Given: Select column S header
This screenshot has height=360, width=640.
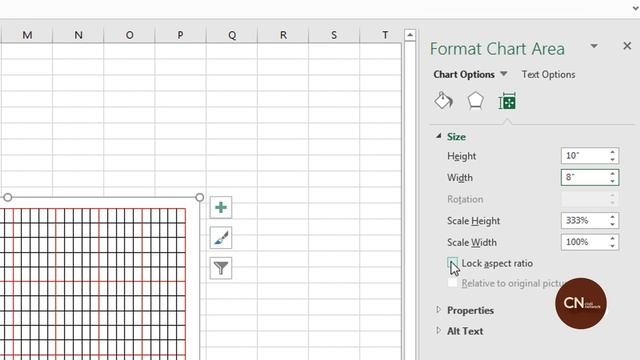Looking at the screenshot, I should pyautogui.click(x=334, y=35).
